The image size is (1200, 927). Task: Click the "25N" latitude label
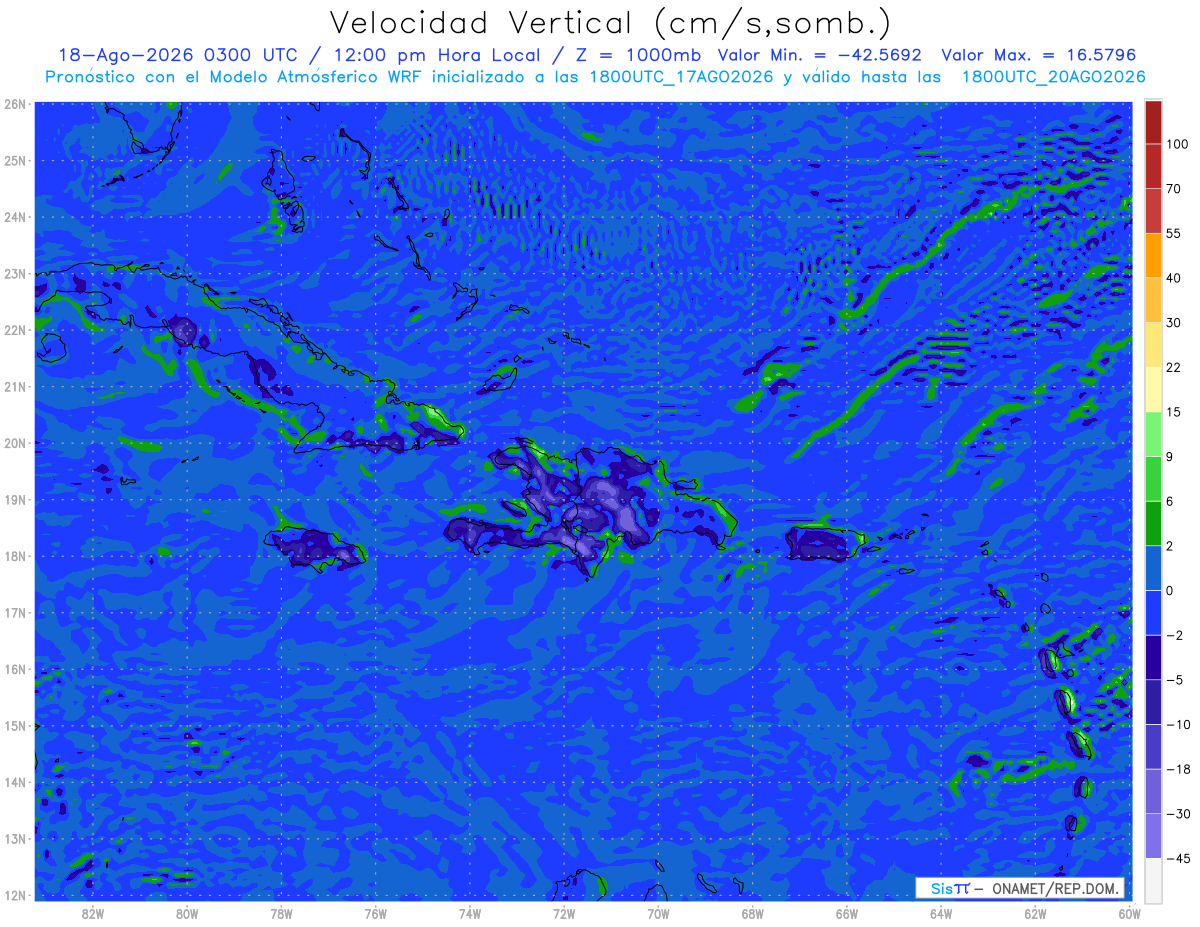[x=14, y=160]
